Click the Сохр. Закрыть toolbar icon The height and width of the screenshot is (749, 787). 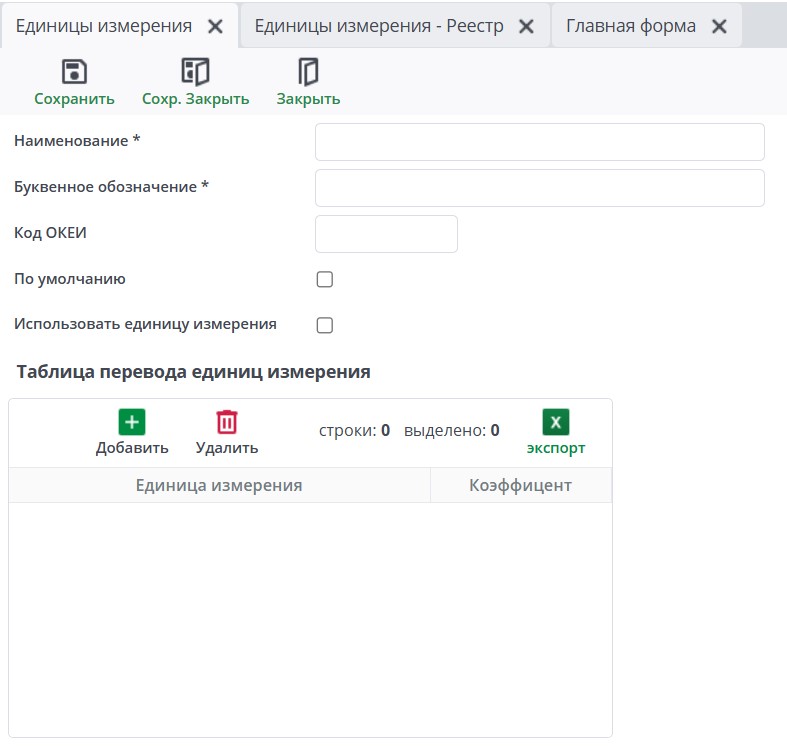click(195, 72)
